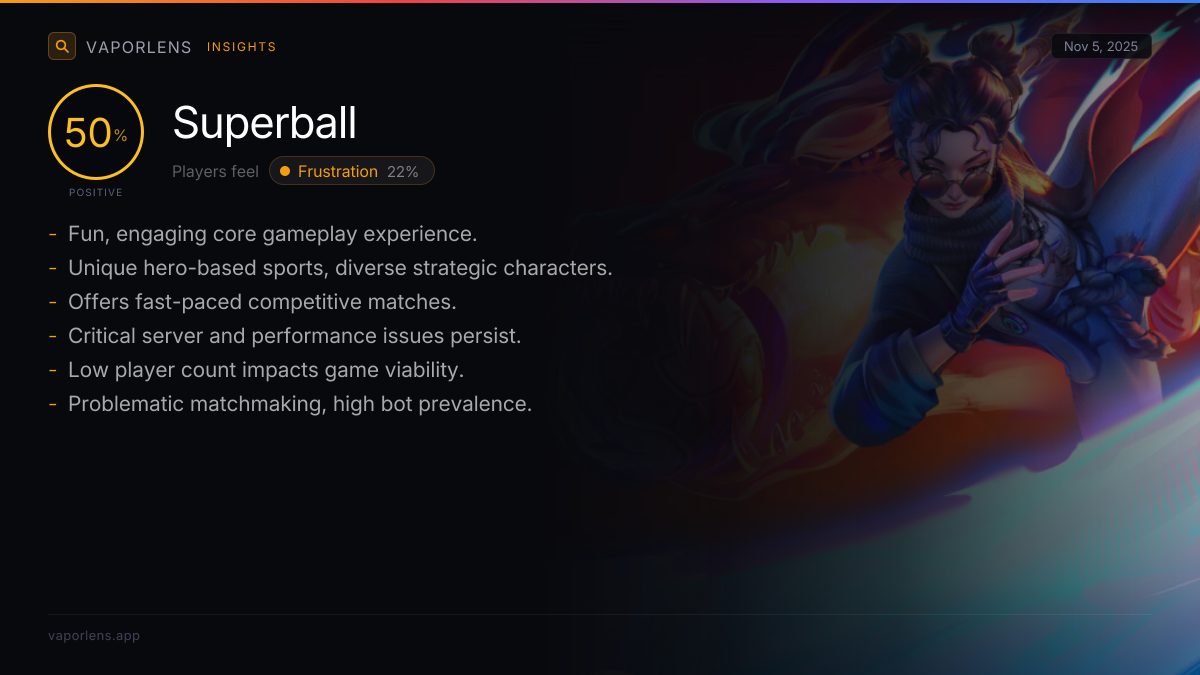Click the 'Players feel' label
The width and height of the screenshot is (1200, 675).
[x=215, y=171]
